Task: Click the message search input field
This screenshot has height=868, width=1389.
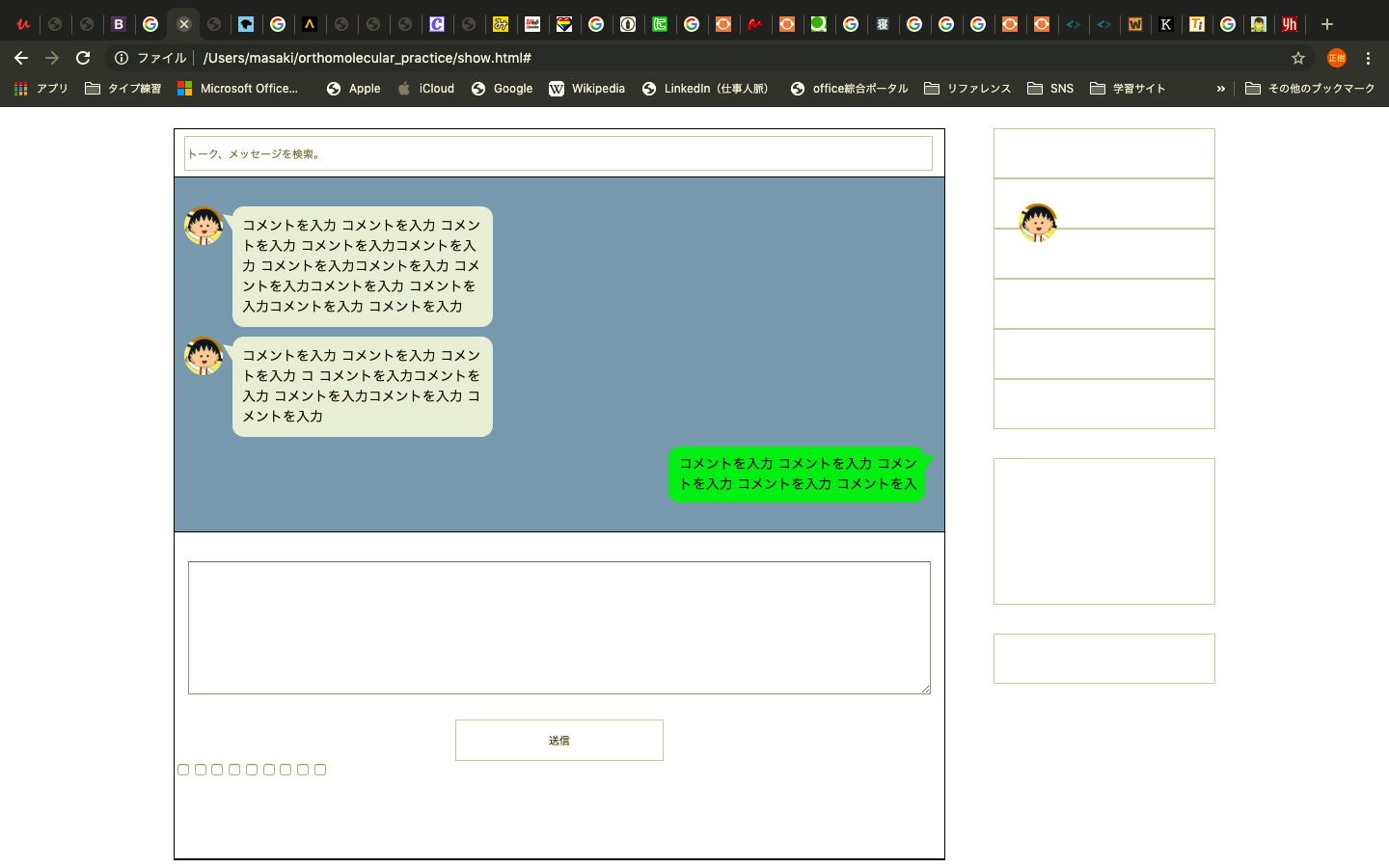Action: click(x=558, y=153)
